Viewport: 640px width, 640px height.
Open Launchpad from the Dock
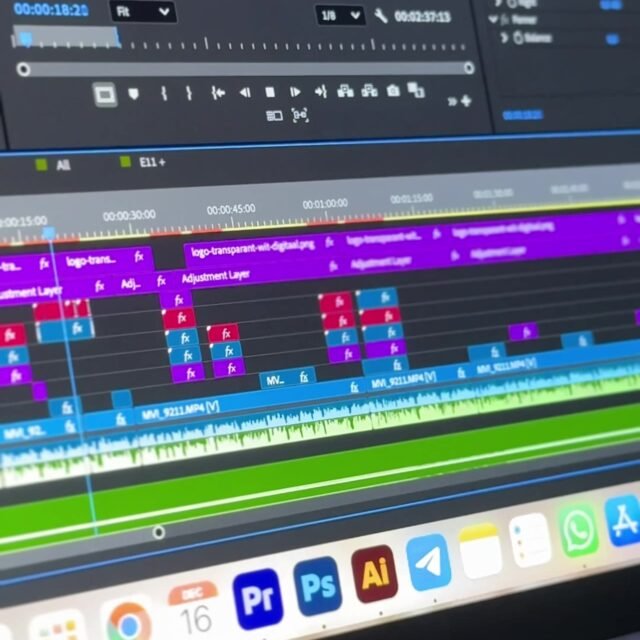[x=57, y=627]
